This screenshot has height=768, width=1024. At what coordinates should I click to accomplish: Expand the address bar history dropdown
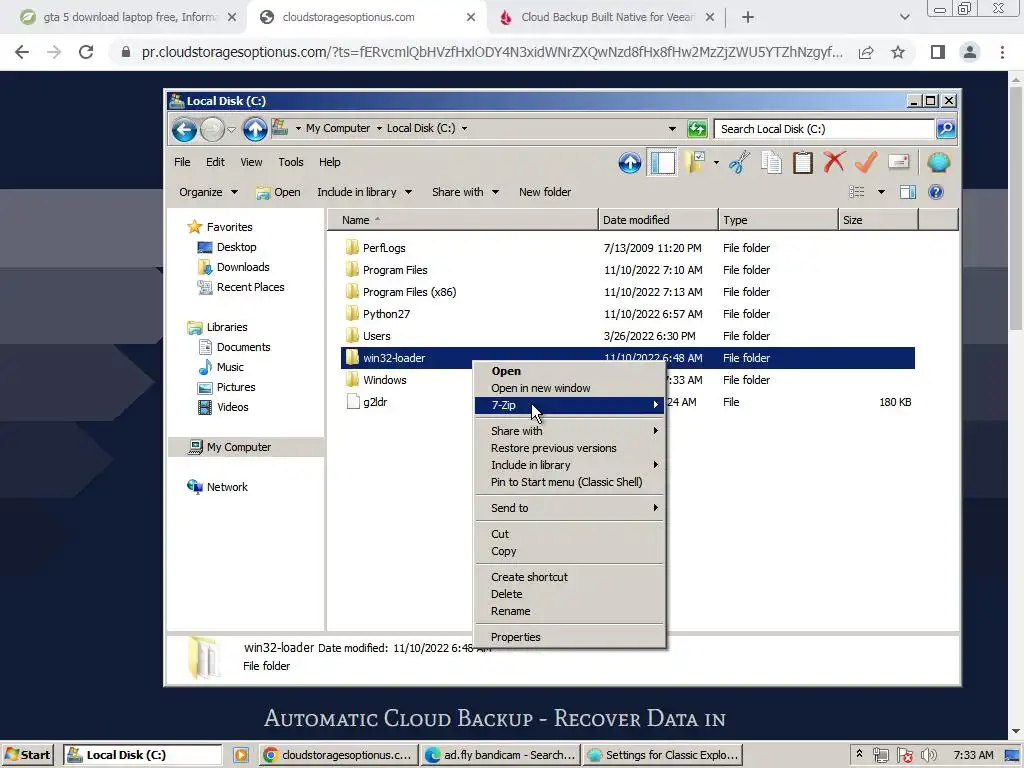(x=672, y=129)
